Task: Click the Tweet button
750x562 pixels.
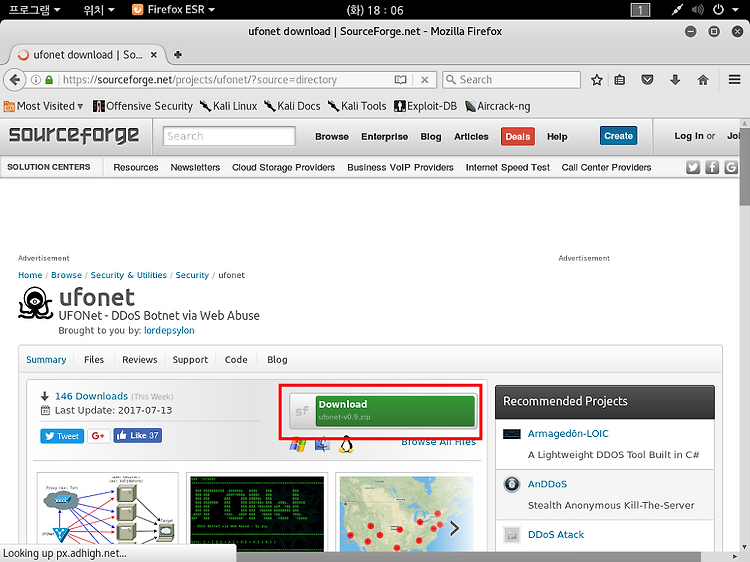Action: [62, 436]
